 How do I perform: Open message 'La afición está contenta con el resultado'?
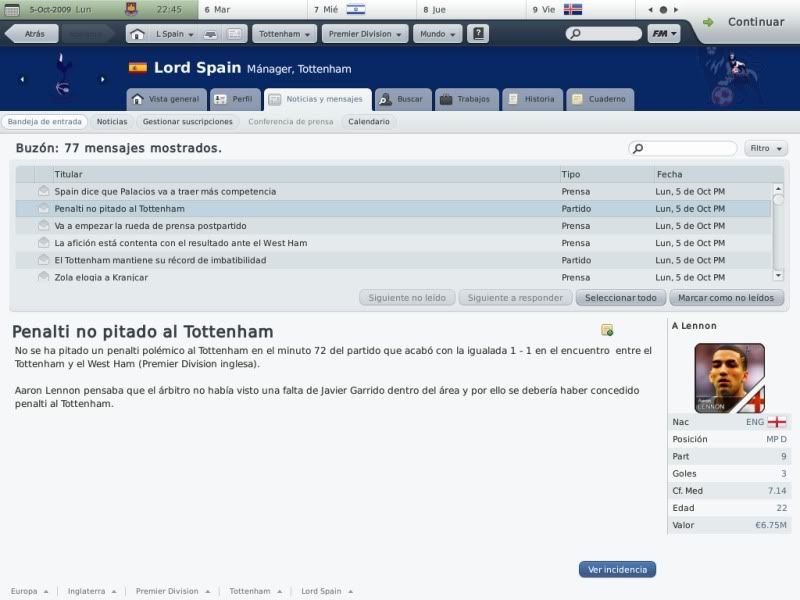pyautogui.click(x=393, y=243)
